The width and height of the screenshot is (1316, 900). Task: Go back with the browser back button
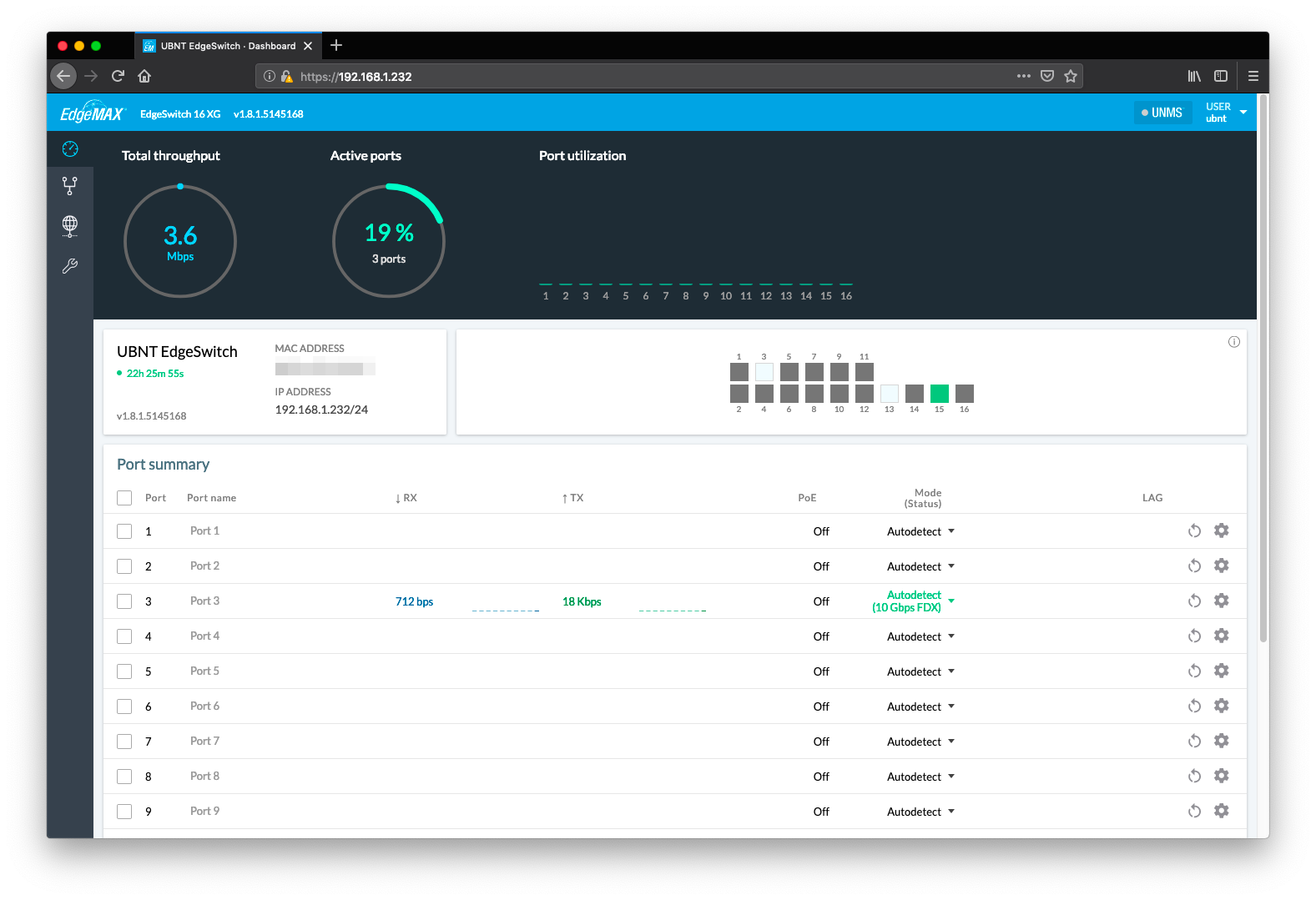coord(63,76)
